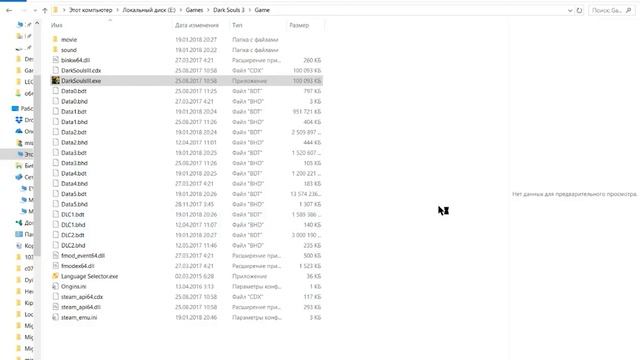640x360 pixels.
Task: Select Data3.bdt file
Action: 74,153
